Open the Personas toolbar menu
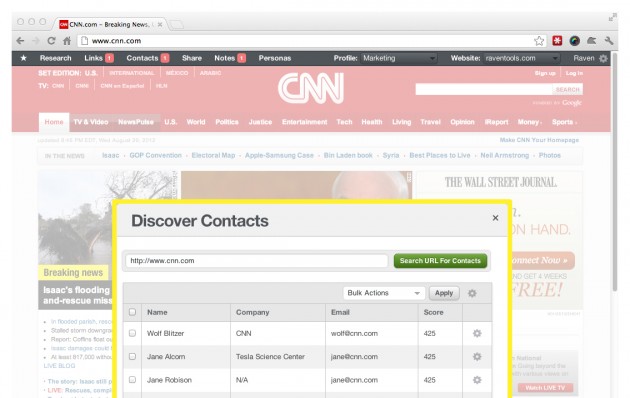The height and width of the screenshot is (398, 630). [274, 58]
